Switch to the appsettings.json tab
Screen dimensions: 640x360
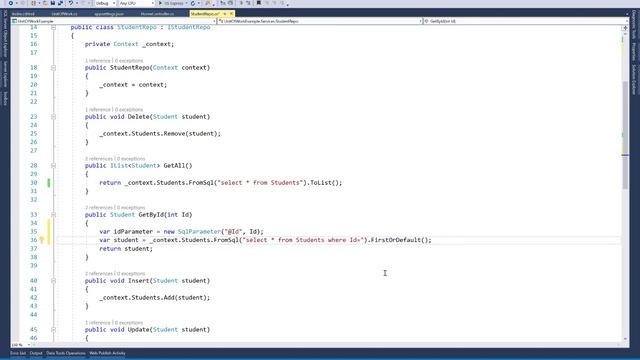coord(109,14)
